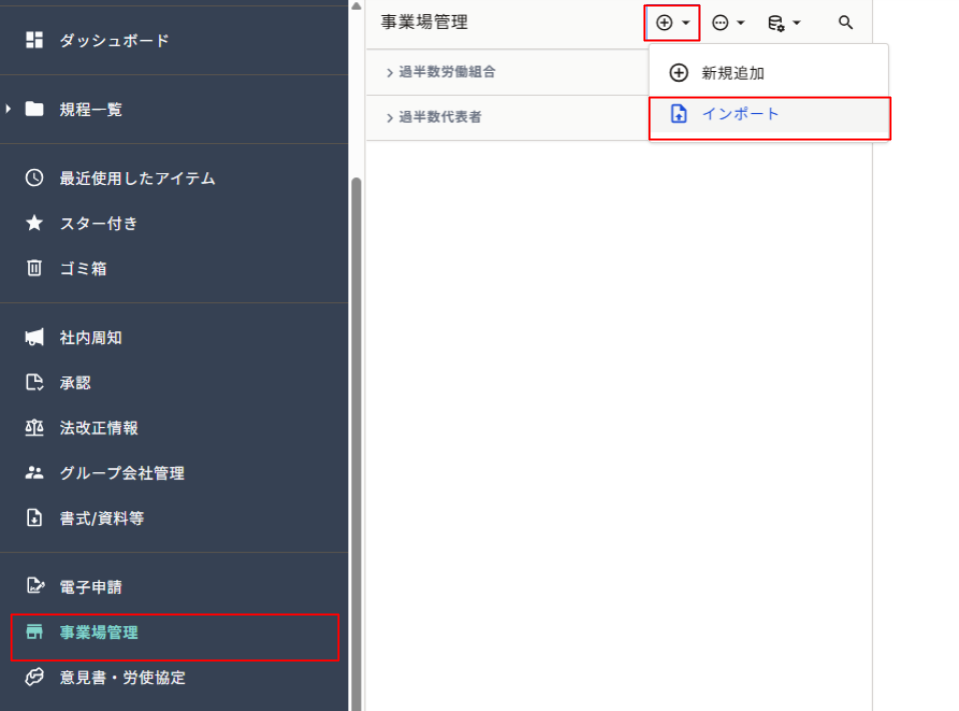
Task: Open 意見書・労使協定 page
Action: pyautogui.click(x=122, y=677)
